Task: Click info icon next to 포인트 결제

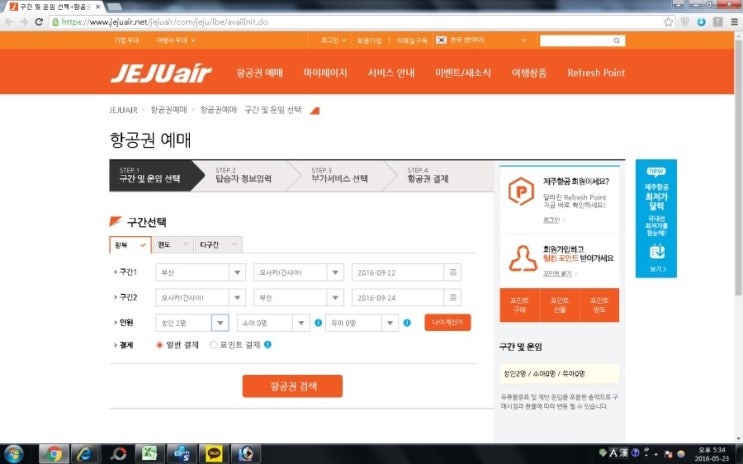Action: coord(268,345)
